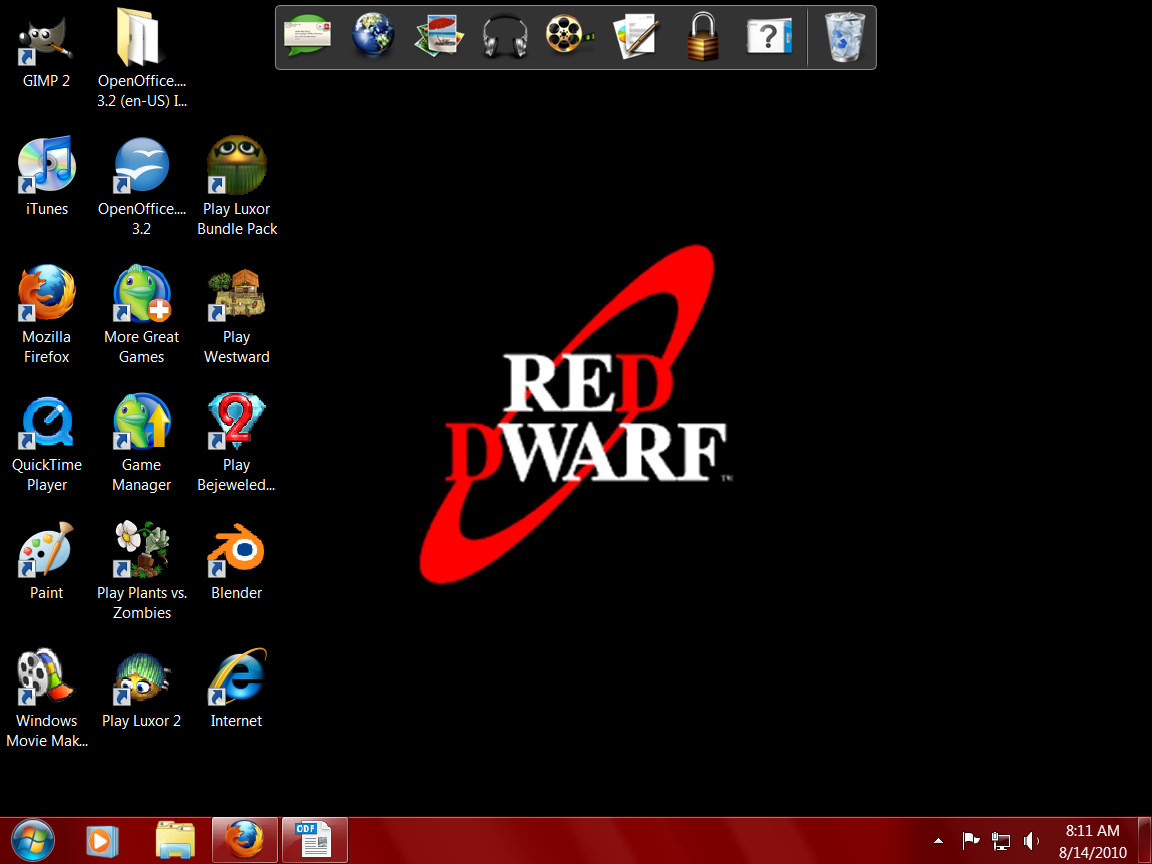Launch QuickTime Player

45,420
